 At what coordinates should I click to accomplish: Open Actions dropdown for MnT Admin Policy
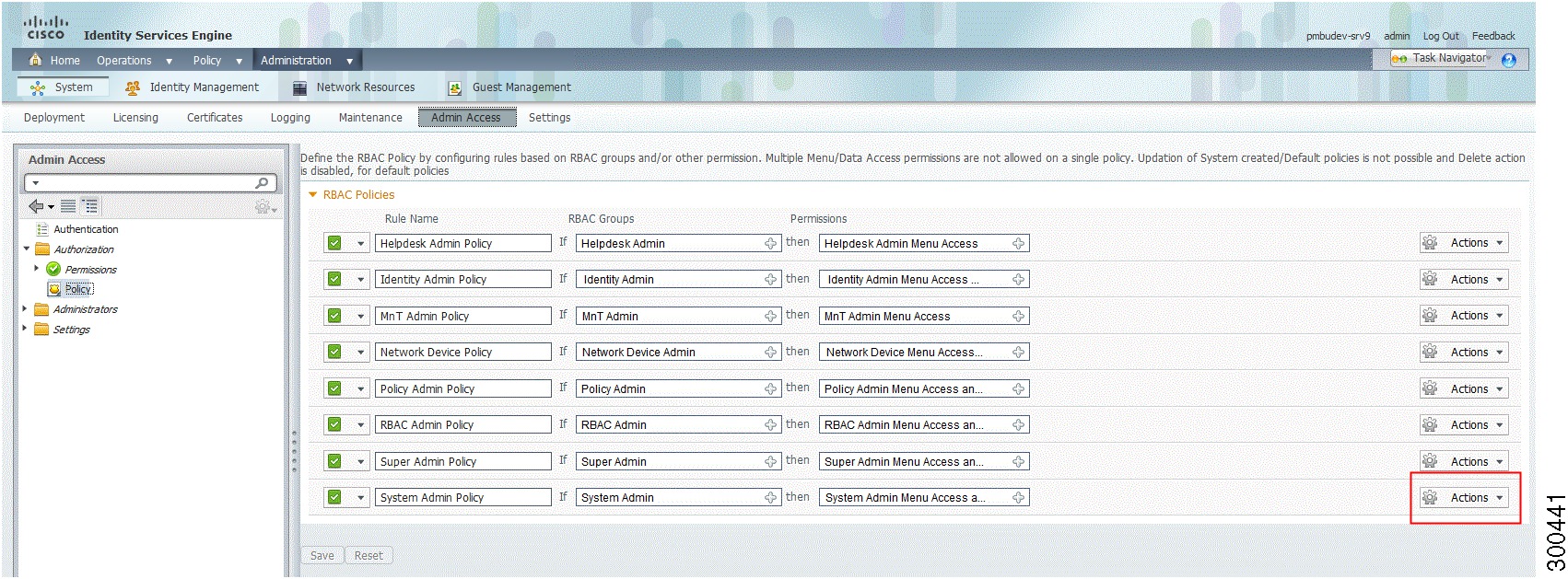click(1464, 316)
